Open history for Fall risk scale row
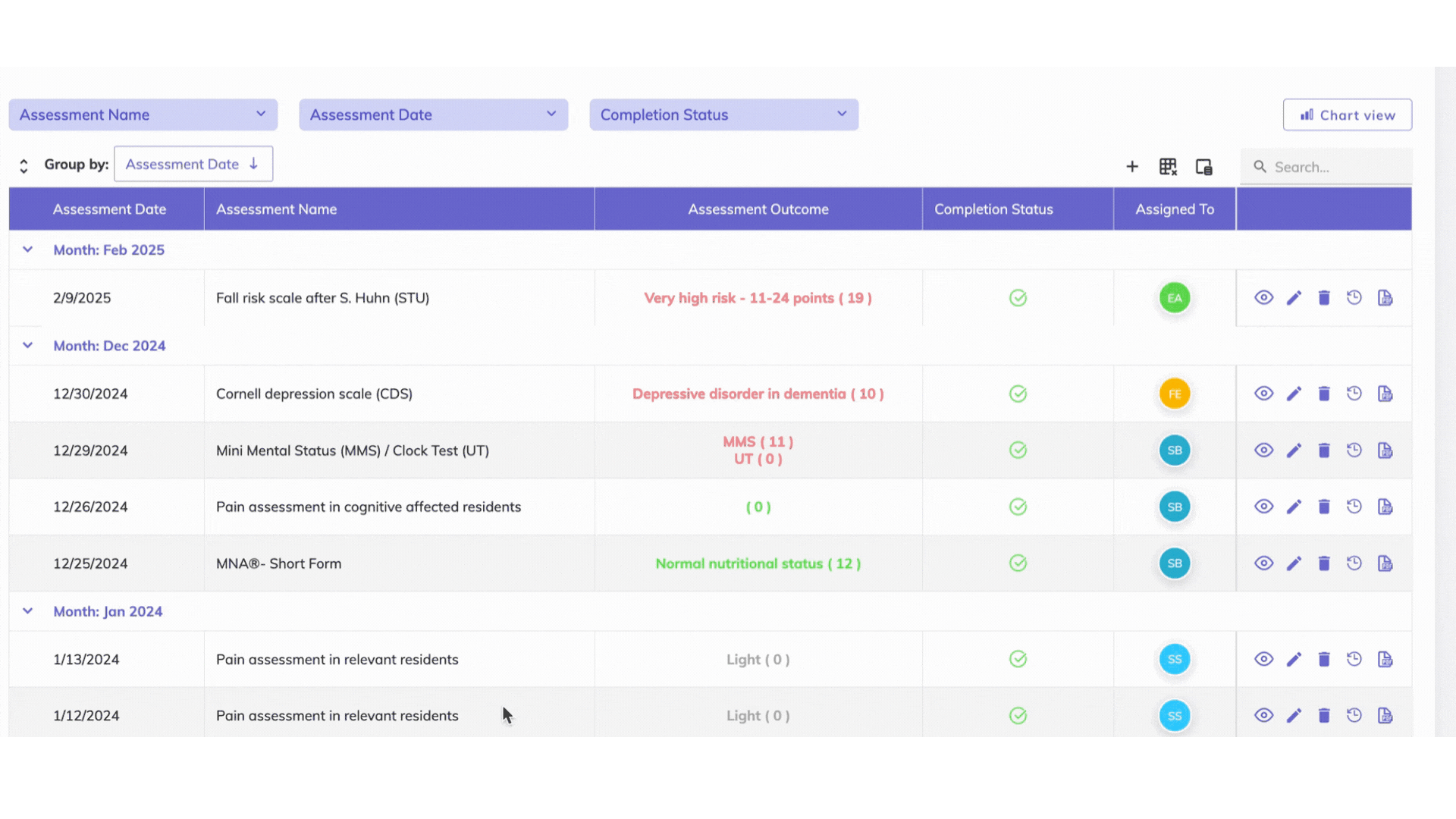The height and width of the screenshot is (819, 1456). tap(1354, 298)
